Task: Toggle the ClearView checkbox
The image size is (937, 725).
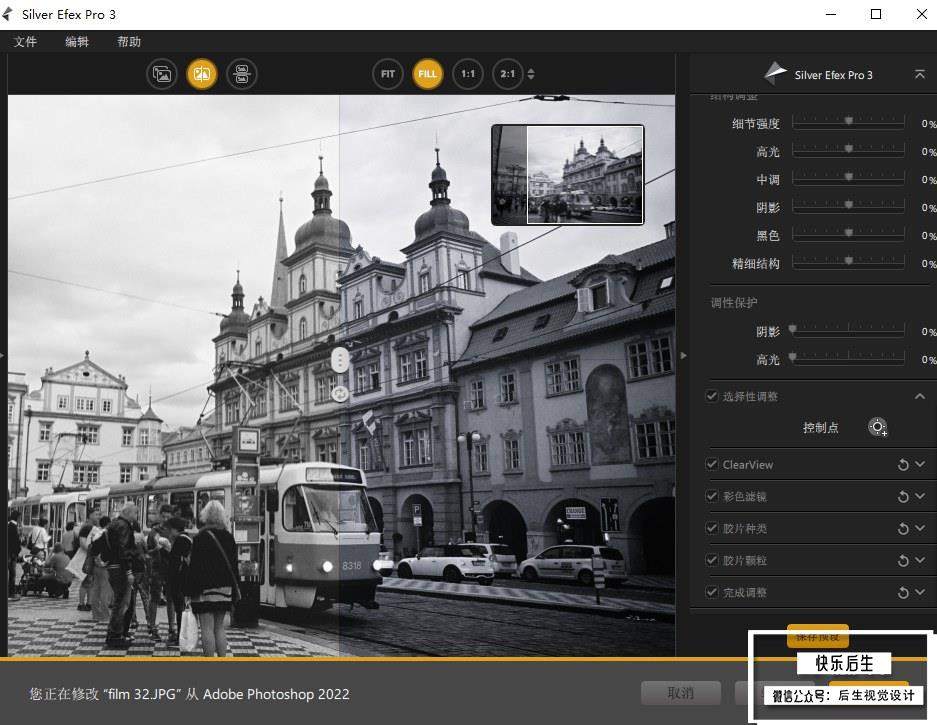Action: [x=712, y=464]
